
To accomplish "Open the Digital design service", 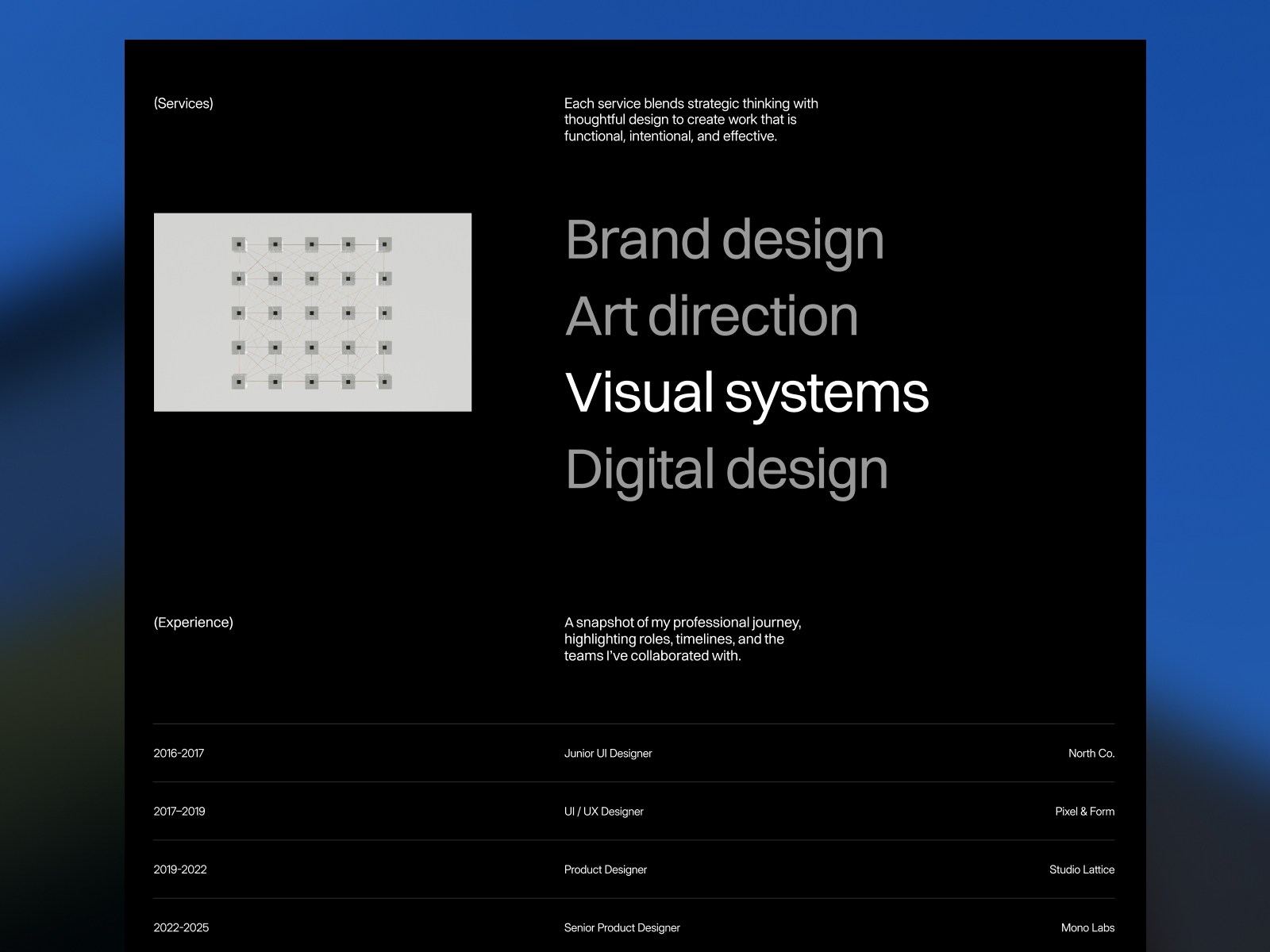I will coord(725,469).
